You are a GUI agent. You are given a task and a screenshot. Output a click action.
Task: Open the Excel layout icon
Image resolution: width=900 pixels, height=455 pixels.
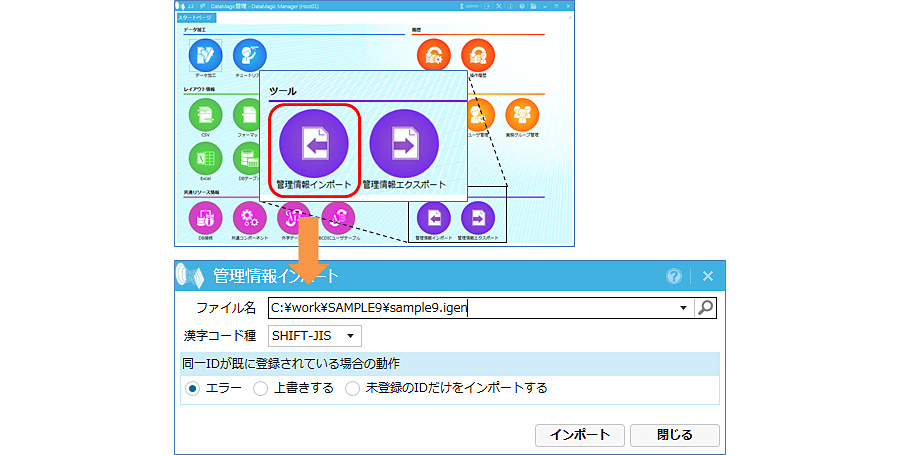point(205,159)
